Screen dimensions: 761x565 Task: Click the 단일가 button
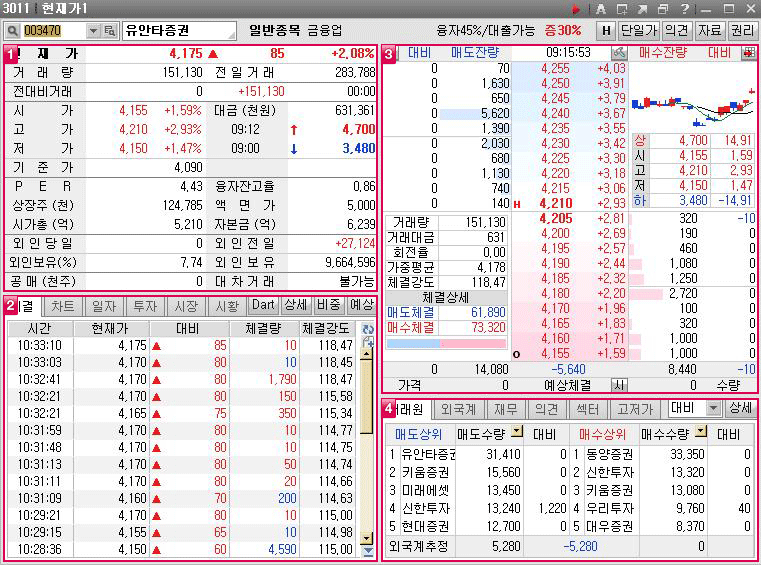pos(639,31)
